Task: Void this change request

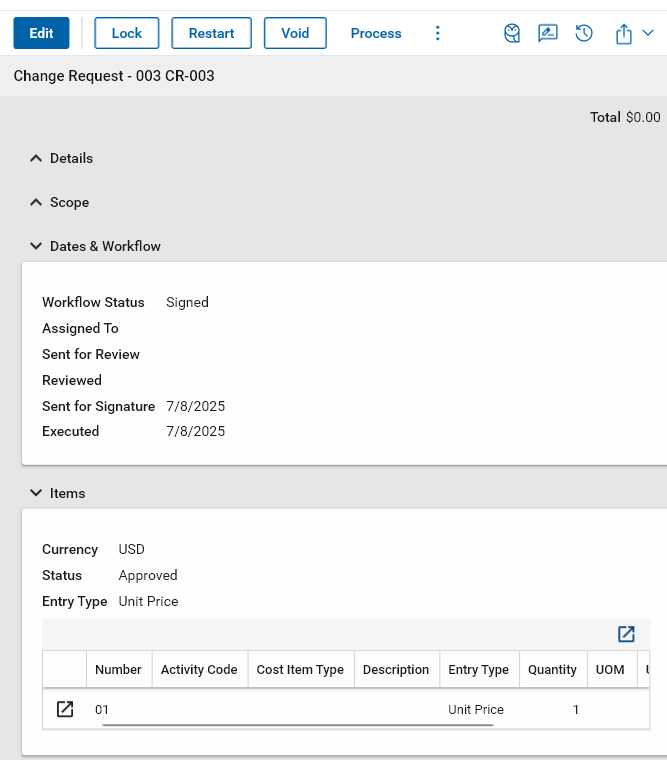Action: coord(295,33)
